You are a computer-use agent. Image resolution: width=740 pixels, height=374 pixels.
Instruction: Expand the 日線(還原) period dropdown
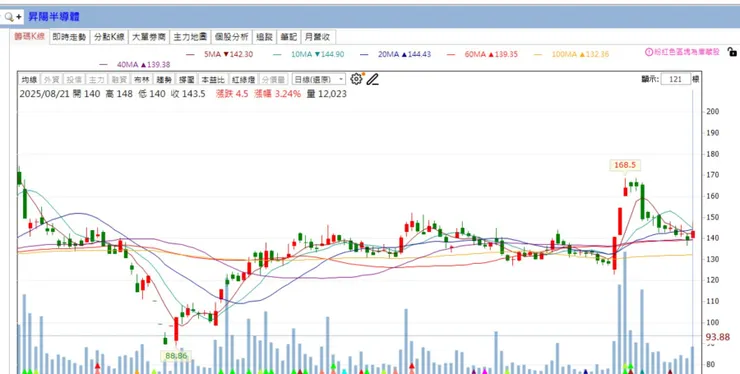[319, 79]
